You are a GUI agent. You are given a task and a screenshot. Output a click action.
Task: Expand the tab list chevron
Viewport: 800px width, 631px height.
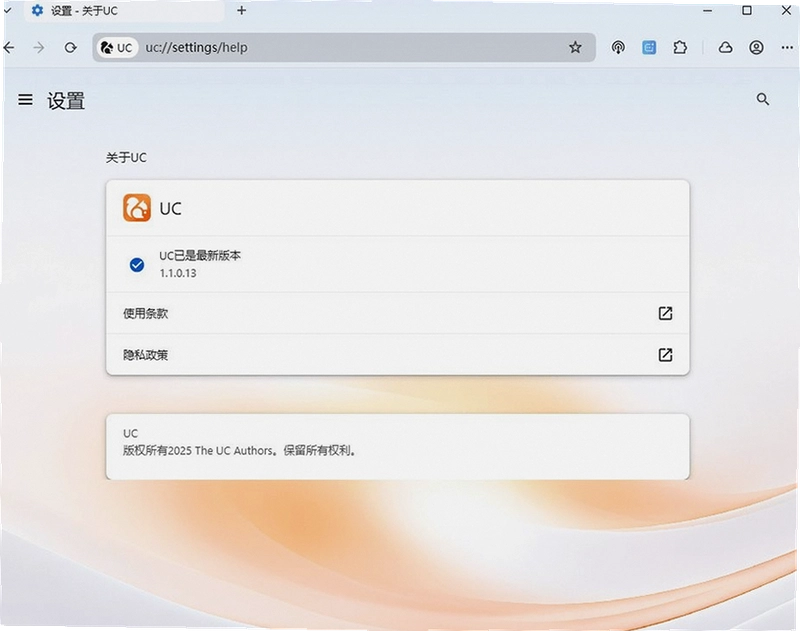click(7, 10)
